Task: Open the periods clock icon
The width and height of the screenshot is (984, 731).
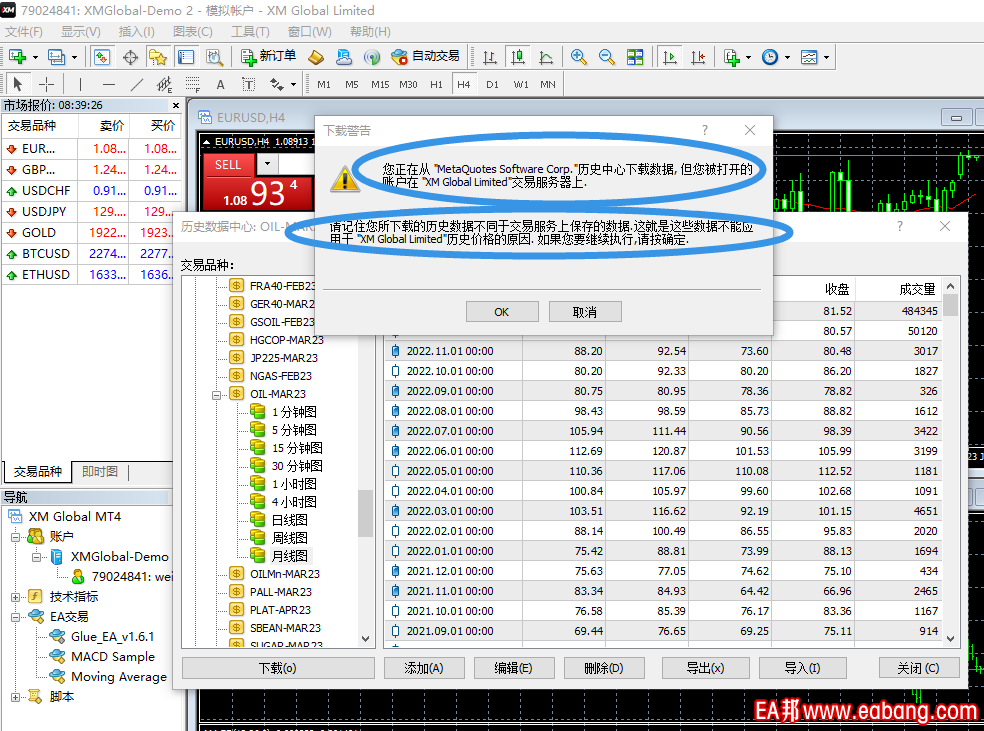Action: (x=769, y=57)
